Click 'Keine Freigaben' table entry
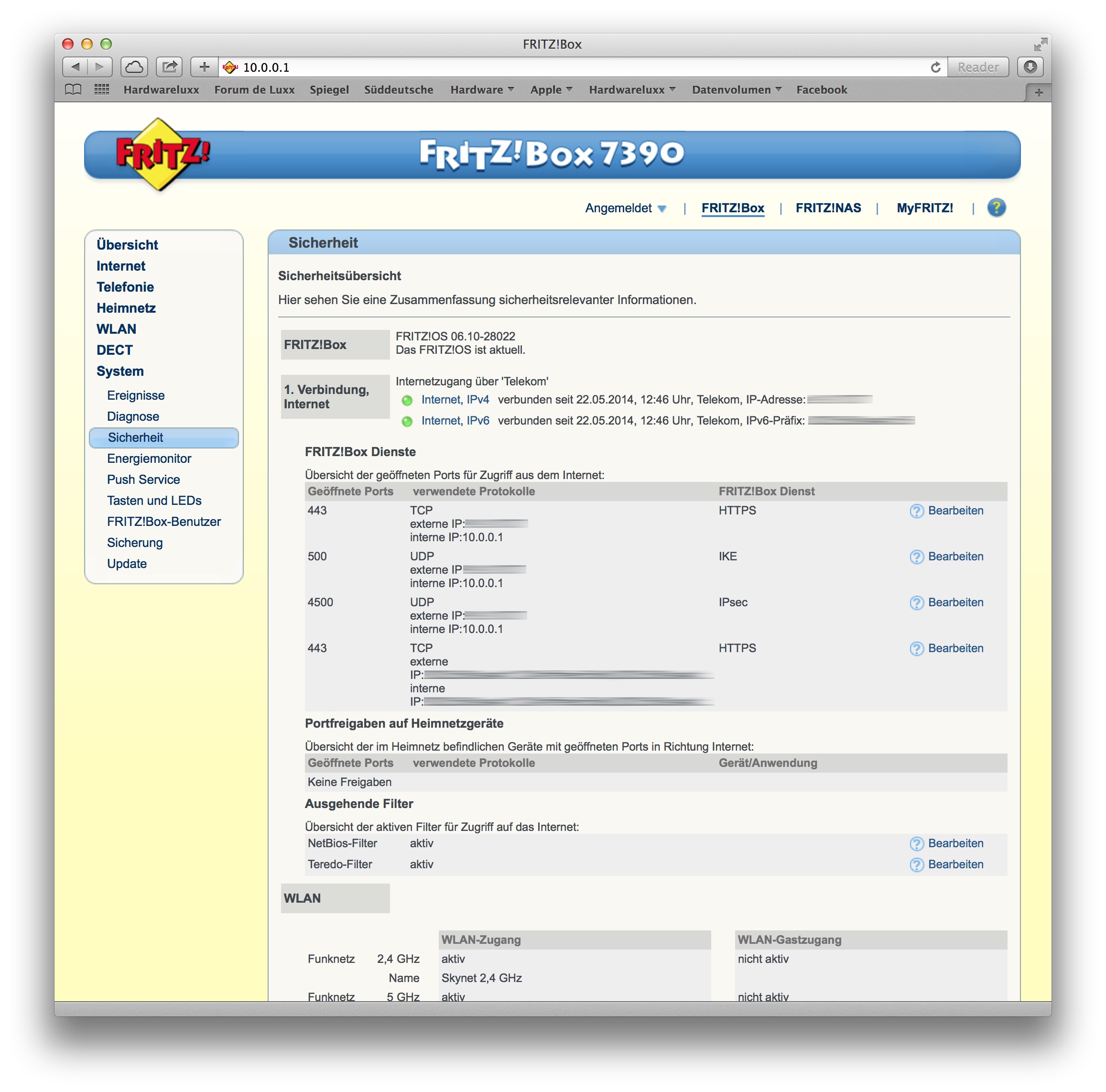The width and height of the screenshot is (1106, 1092). pyautogui.click(x=349, y=782)
